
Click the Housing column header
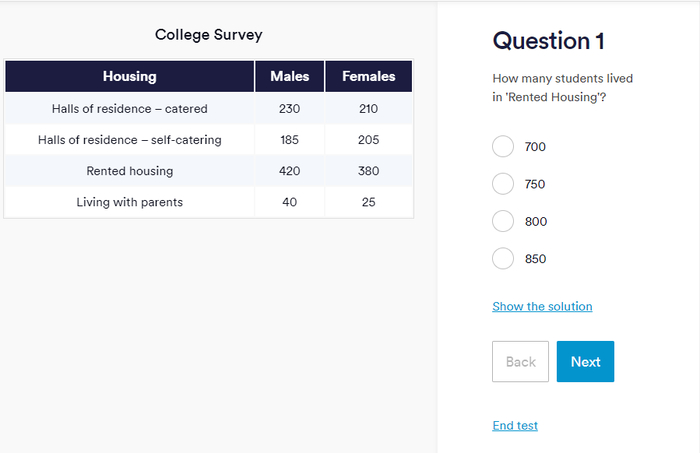[129, 76]
